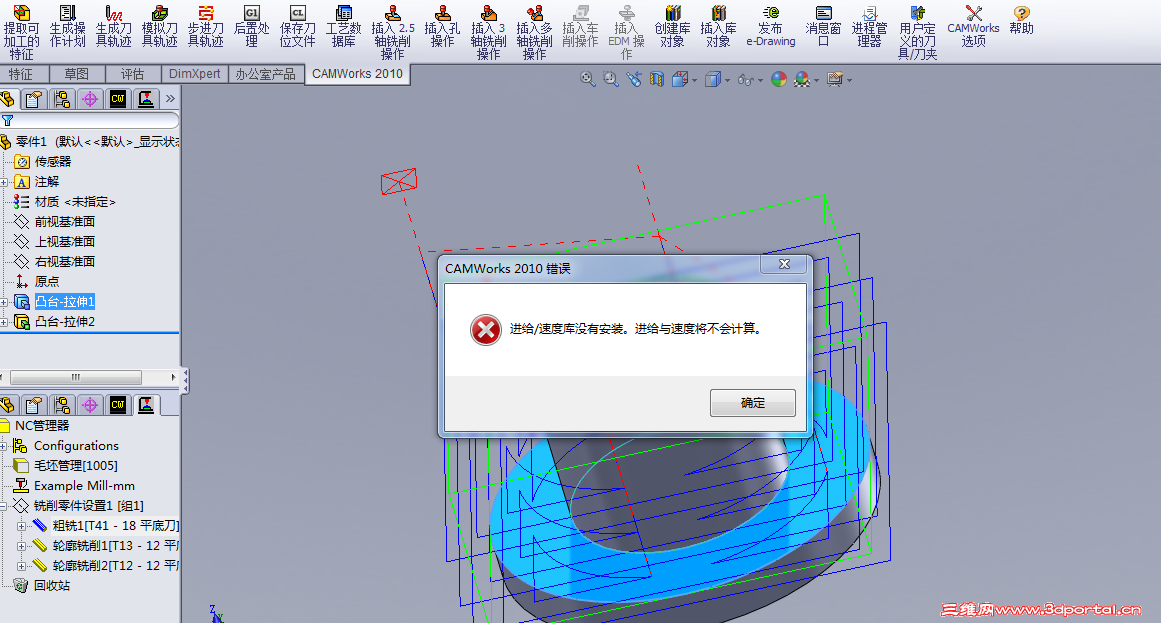The image size is (1161, 623).
Task: Click edit appearance color ball icon
Action: [x=778, y=79]
